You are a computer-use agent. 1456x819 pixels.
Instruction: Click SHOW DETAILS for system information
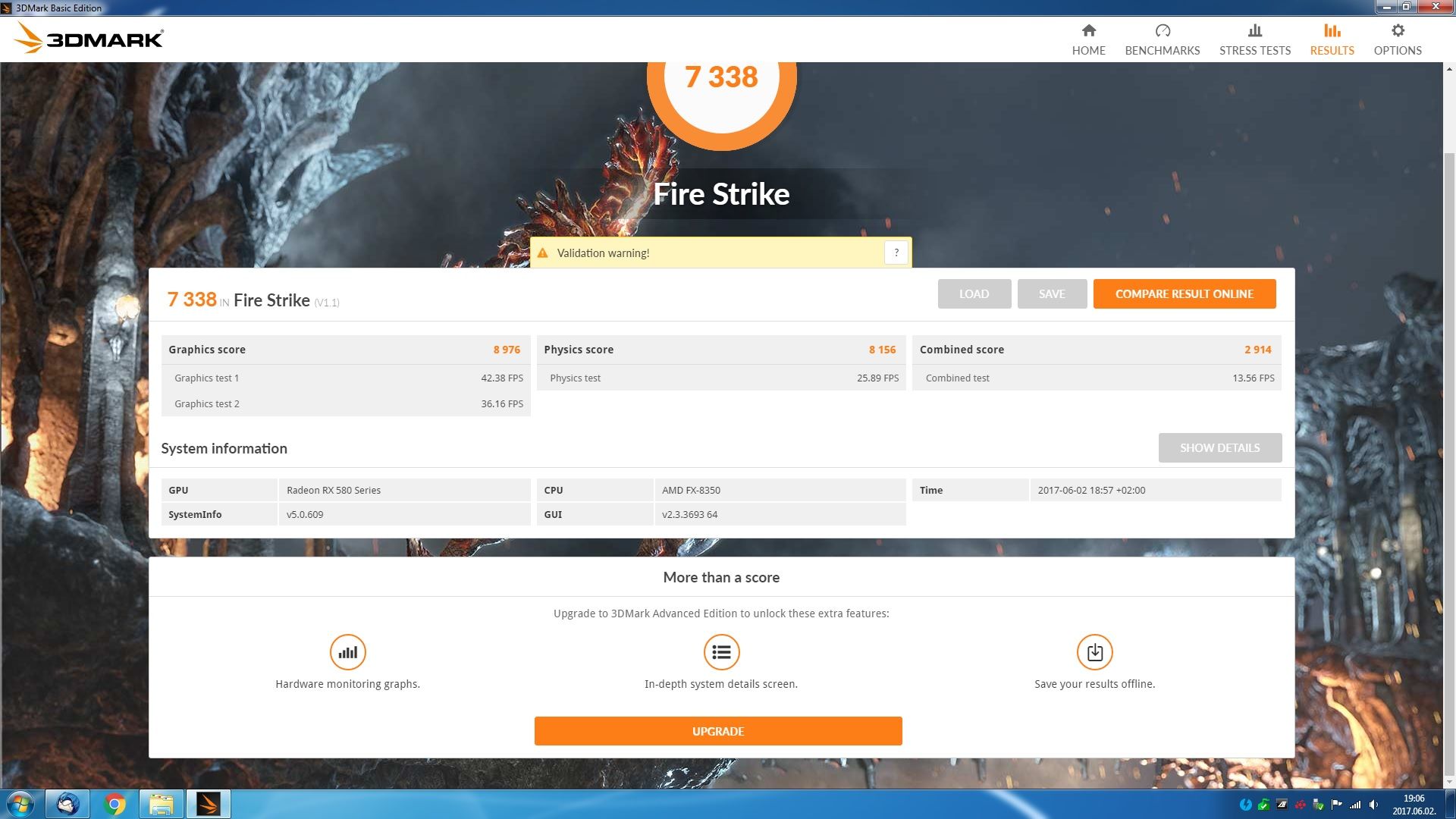1219,447
